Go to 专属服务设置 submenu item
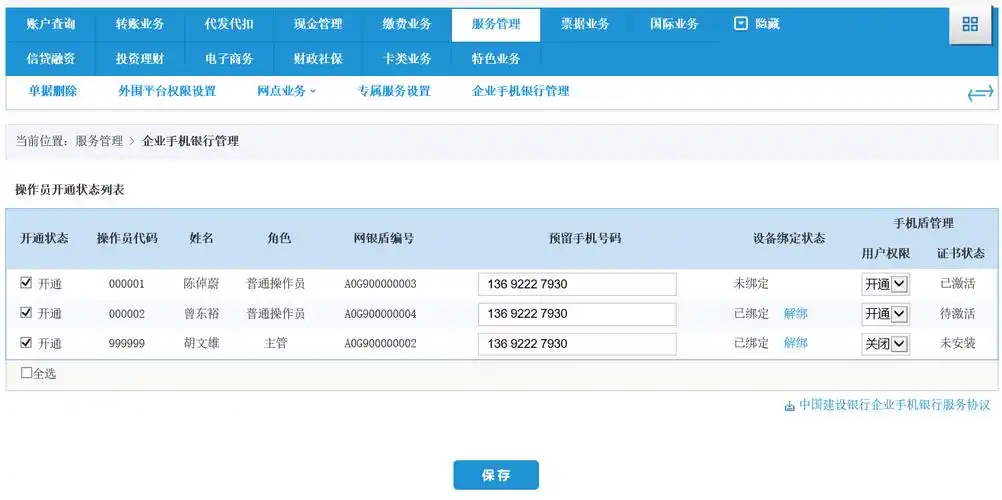Screen dimensions: 1002x500 click(x=394, y=91)
